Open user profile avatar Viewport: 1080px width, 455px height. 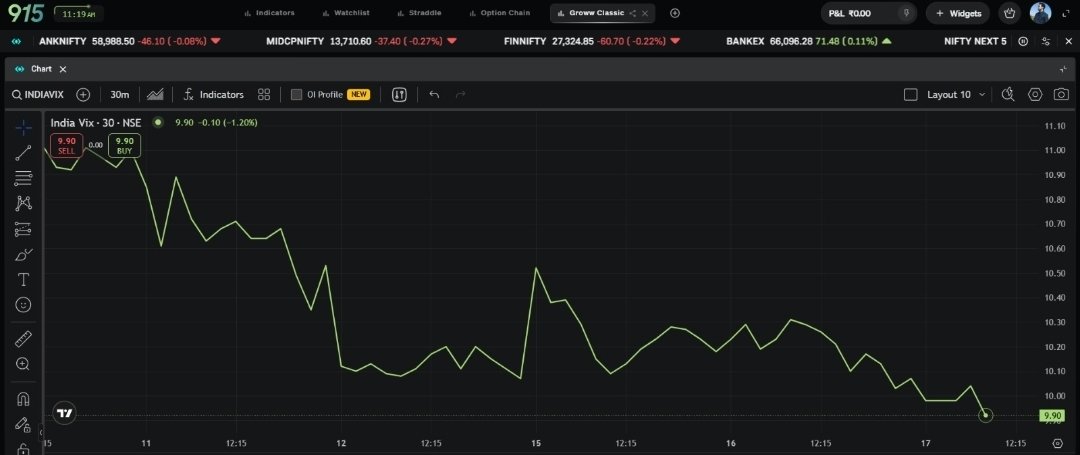click(x=1041, y=13)
